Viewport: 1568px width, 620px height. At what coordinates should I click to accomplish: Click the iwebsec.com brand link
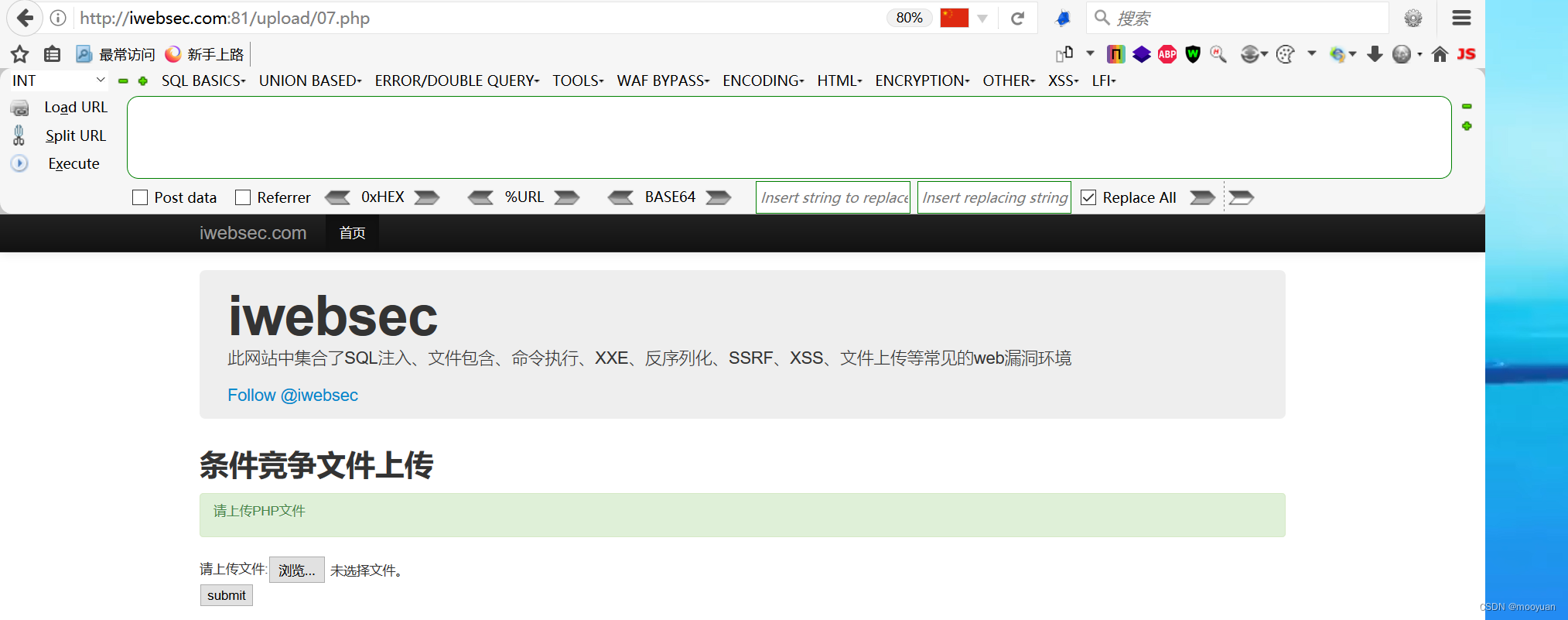coord(253,233)
